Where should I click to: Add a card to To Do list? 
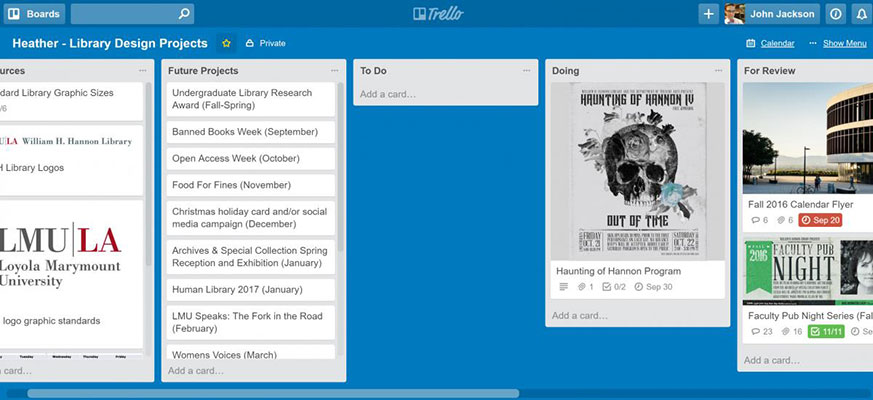pos(388,94)
